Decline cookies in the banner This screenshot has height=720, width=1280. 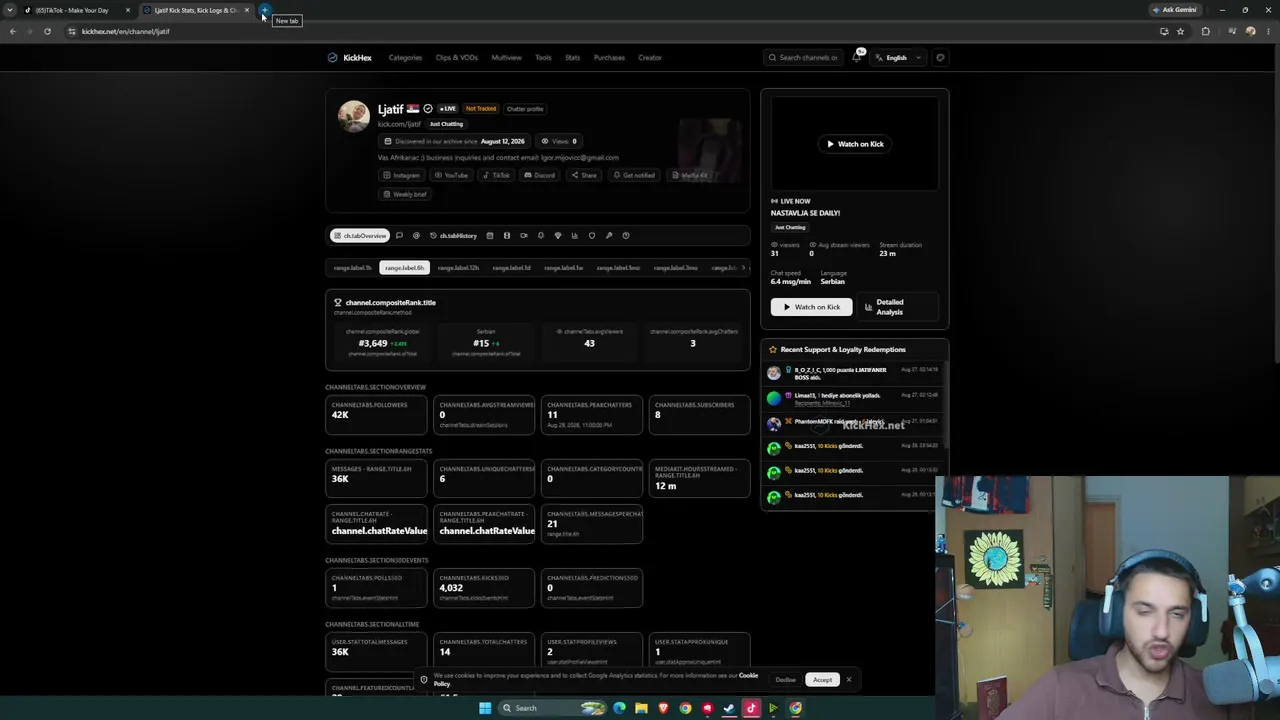tap(786, 680)
